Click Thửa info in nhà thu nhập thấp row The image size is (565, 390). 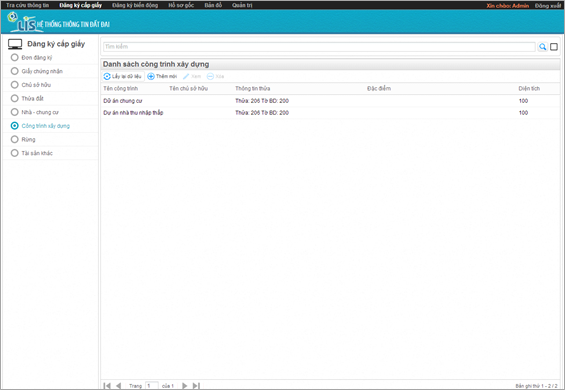coord(262,113)
